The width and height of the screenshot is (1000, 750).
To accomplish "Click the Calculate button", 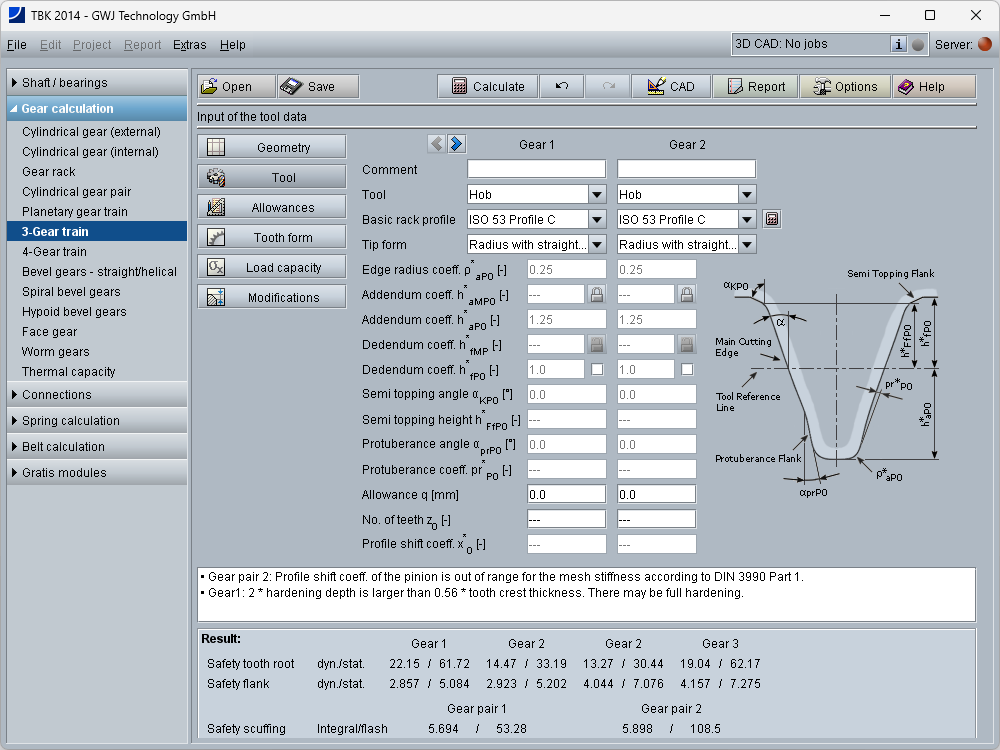I will (488, 87).
